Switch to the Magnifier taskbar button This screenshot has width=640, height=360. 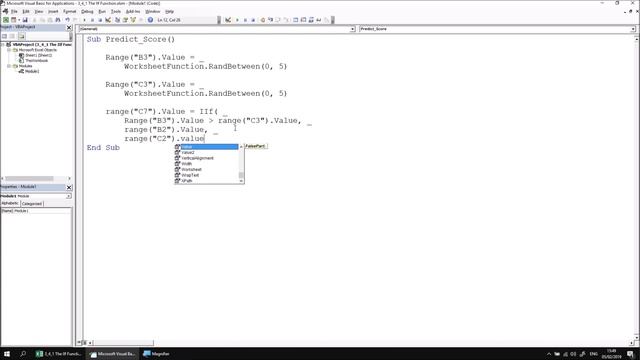tap(156, 354)
